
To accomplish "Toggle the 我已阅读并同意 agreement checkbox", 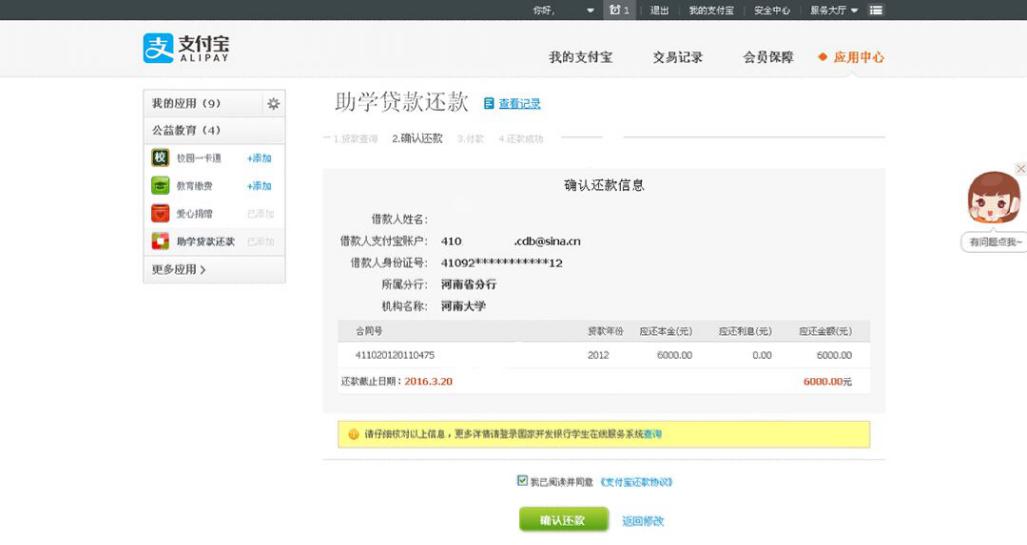I will tap(522, 481).
